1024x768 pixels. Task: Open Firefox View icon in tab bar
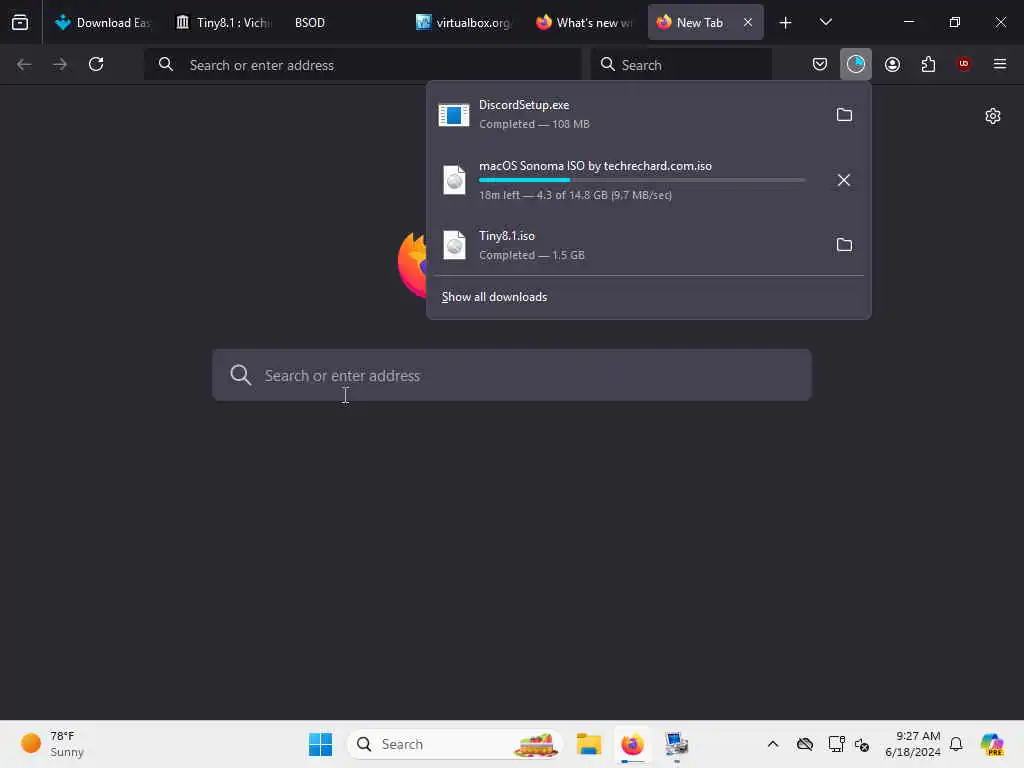pyautogui.click(x=20, y=22)
